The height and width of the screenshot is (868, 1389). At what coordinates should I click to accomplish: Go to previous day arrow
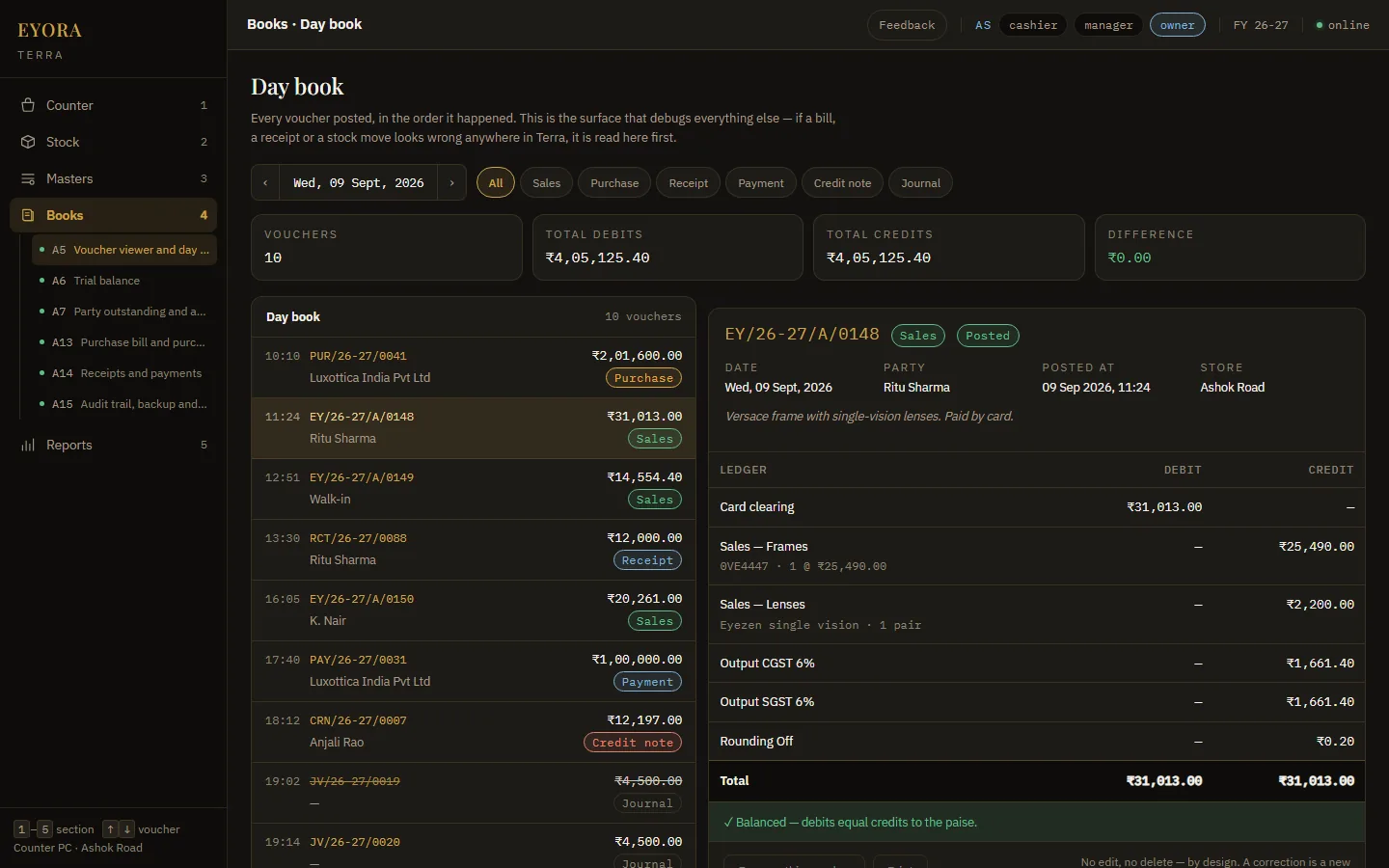[x=265, y=182]
